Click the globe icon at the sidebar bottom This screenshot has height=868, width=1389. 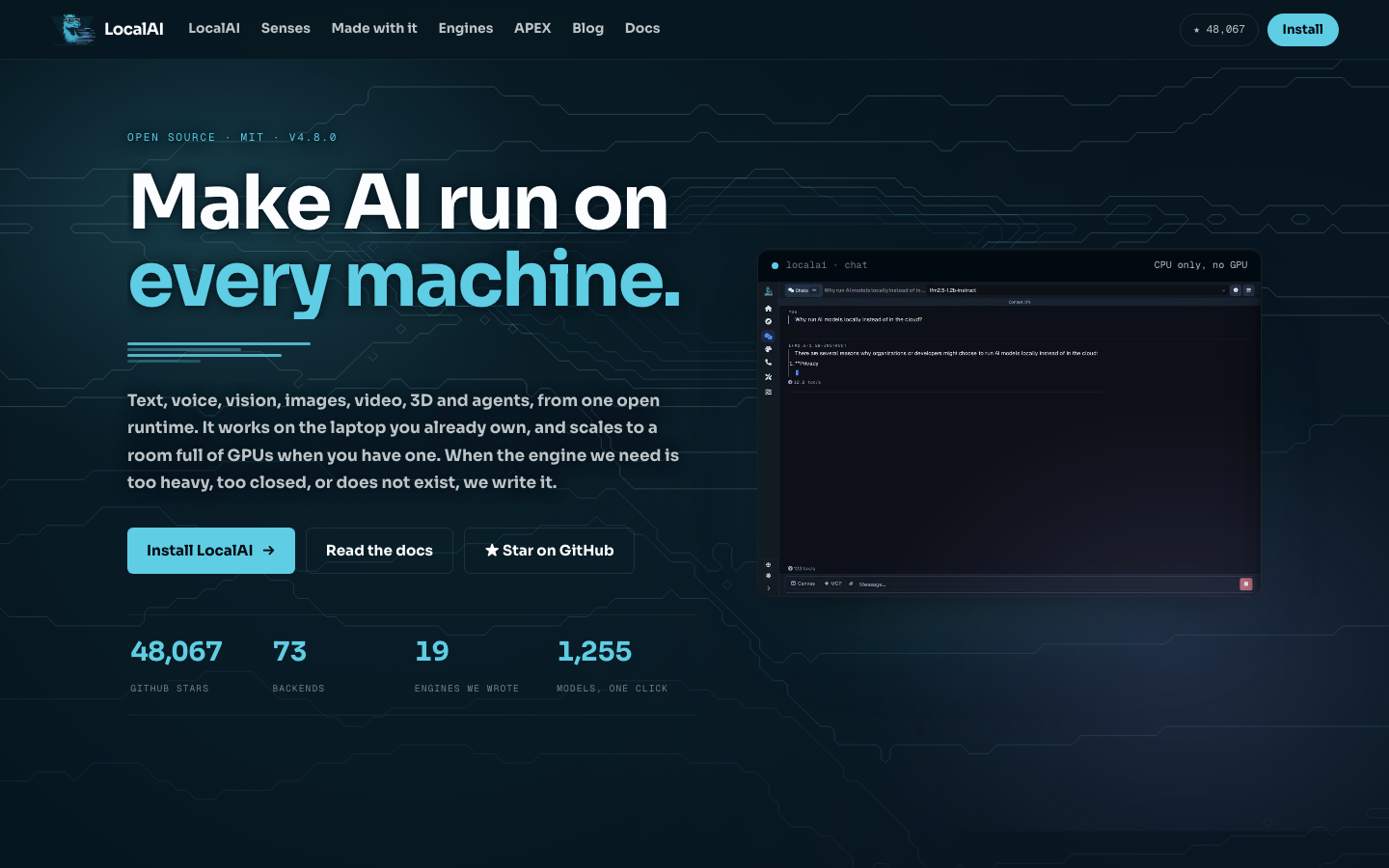[x=768, y=565]
